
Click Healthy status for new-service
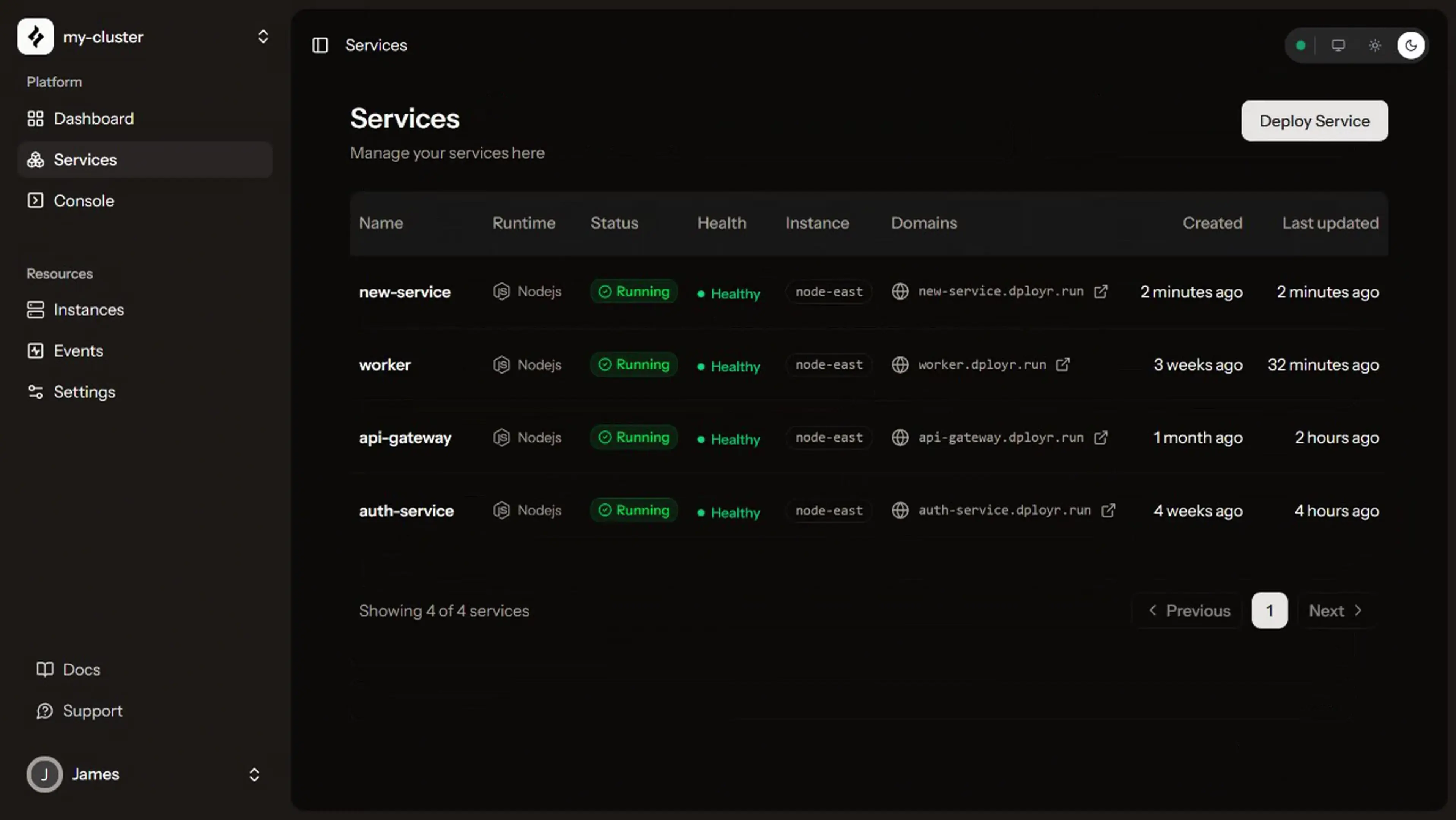[728, 293]
